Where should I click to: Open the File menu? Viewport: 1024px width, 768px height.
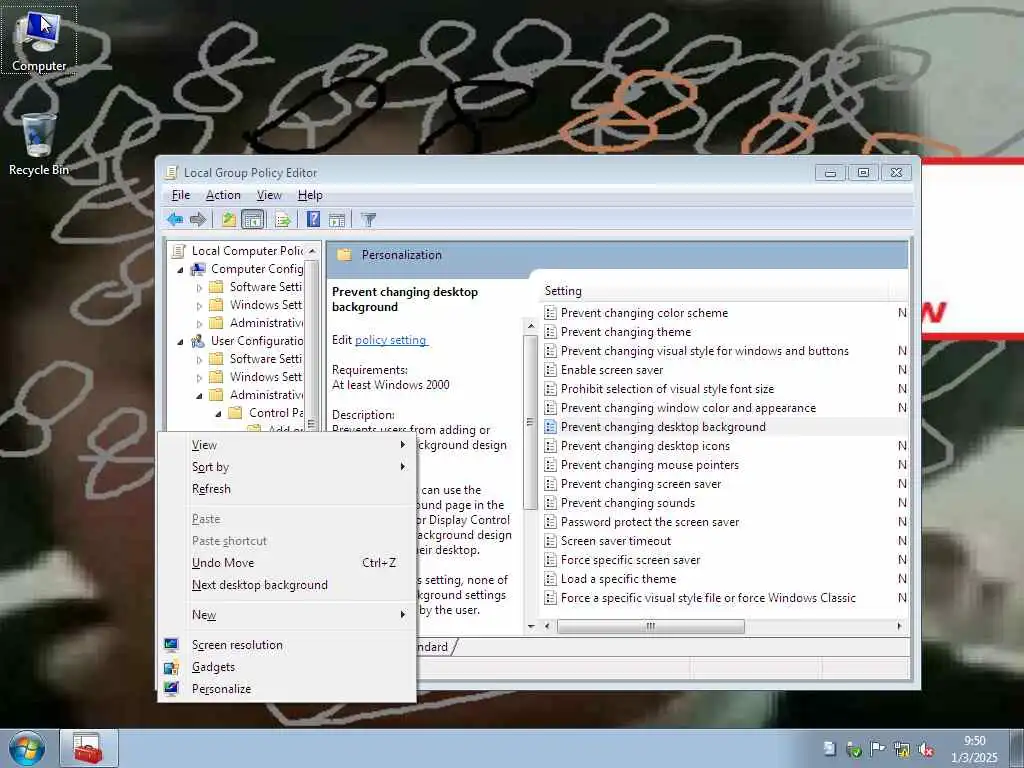[x=181, y=195]
